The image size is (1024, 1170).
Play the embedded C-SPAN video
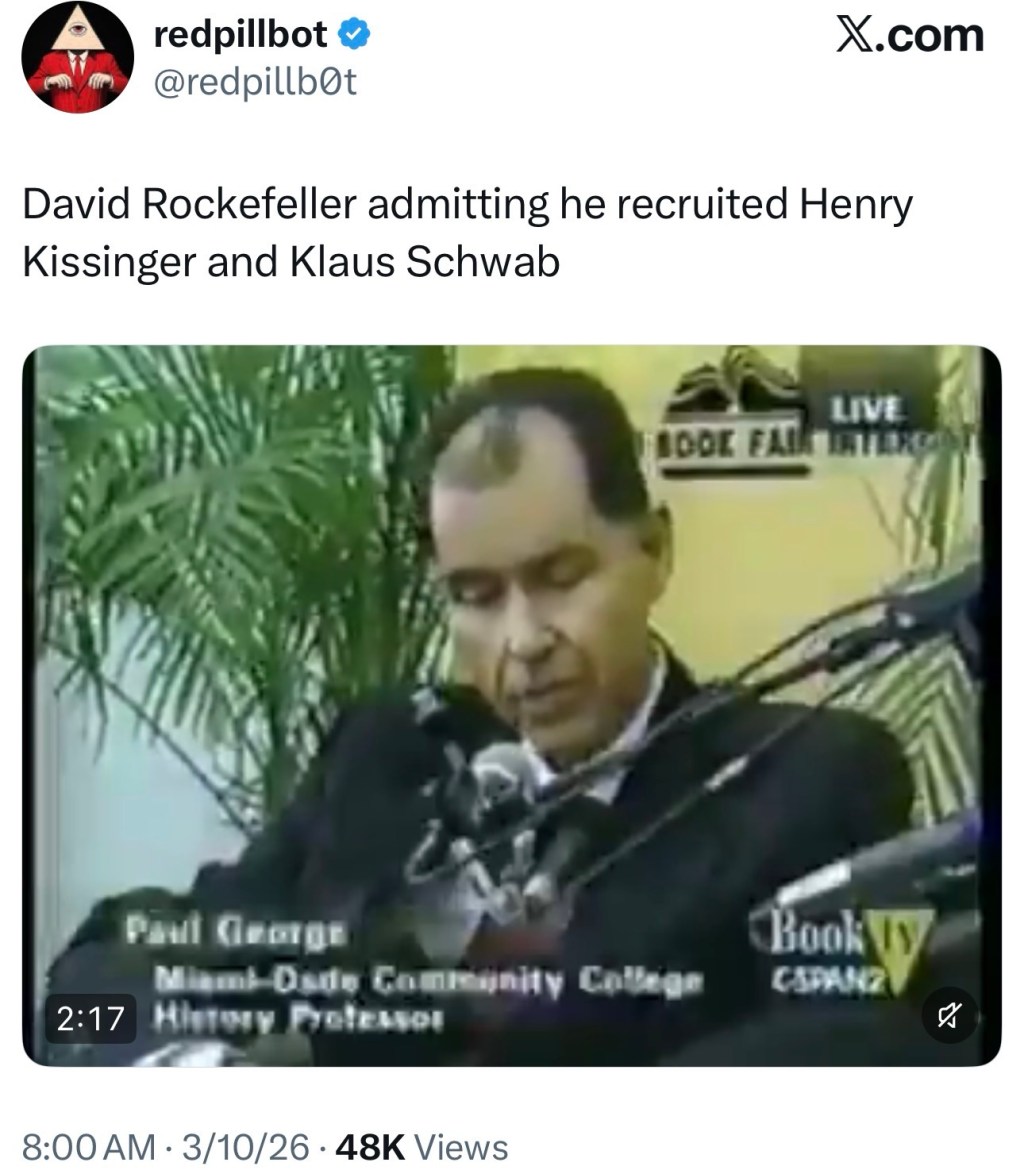512,700
